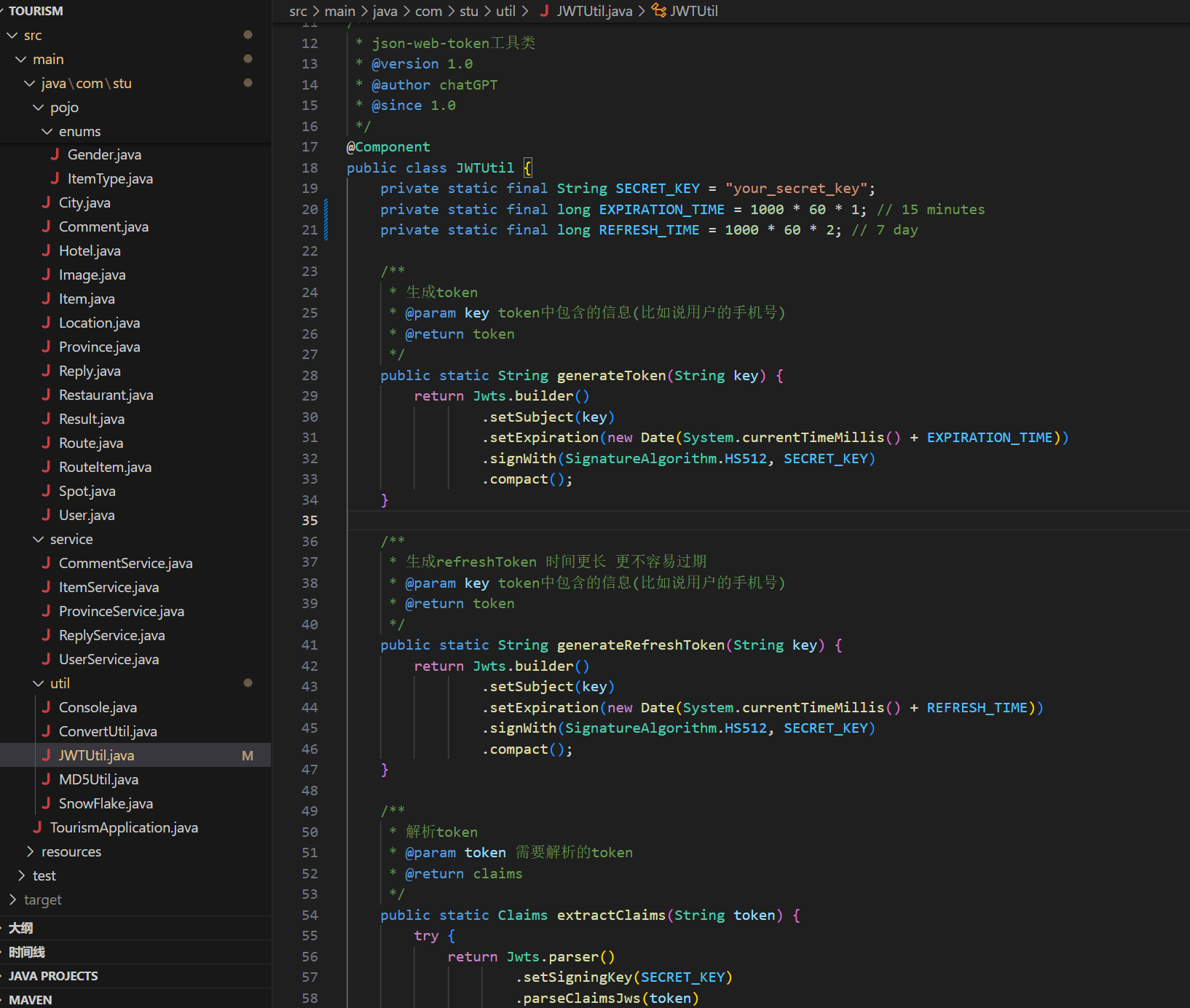The image size is (1190, 1008).
Task: Click the Java icon beside Gender.java
Action: pos(55,154)
